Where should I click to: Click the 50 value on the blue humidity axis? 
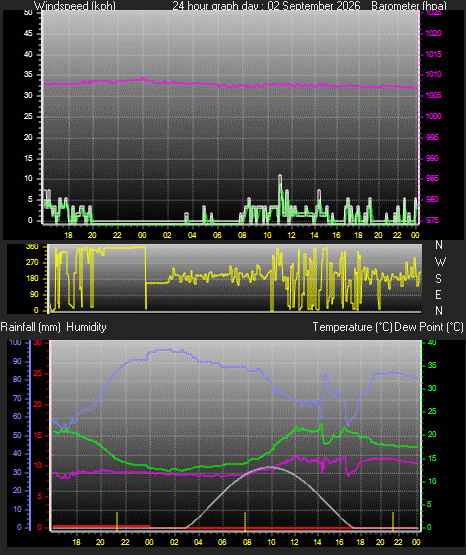[17, 435]
